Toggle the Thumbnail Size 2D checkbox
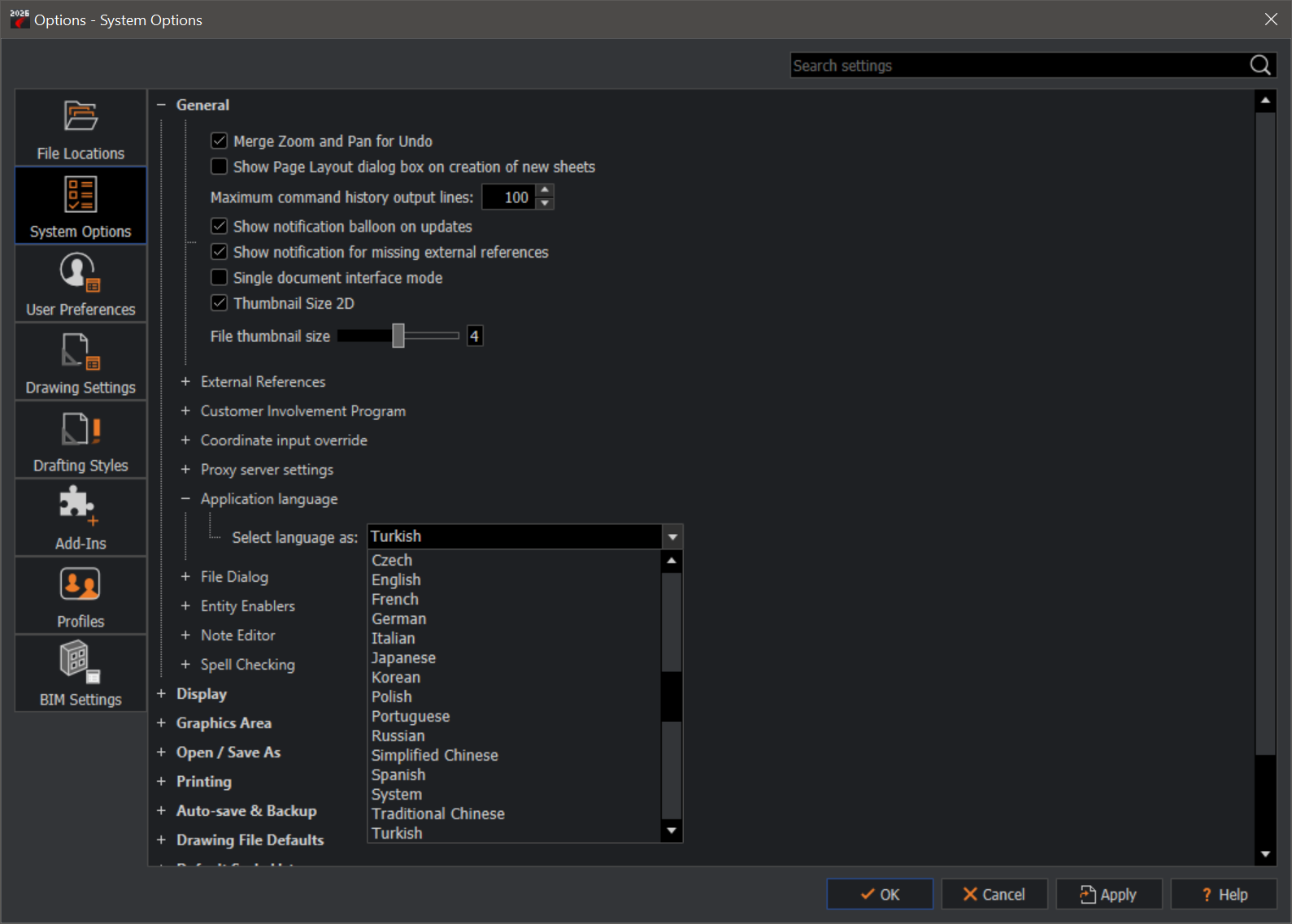This screenshot has width=1292, height=924. (x=219, y=303)
